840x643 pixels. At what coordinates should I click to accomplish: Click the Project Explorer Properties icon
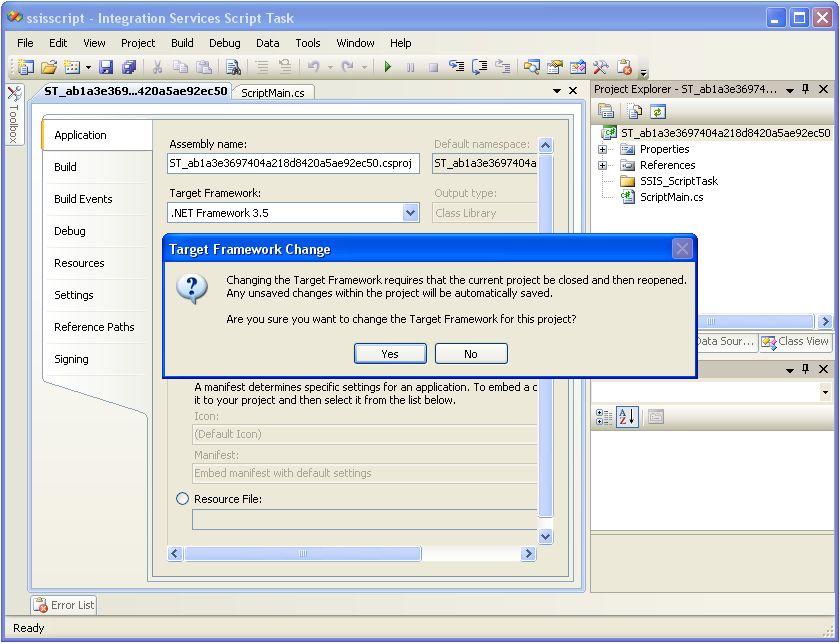coord(606,111)
